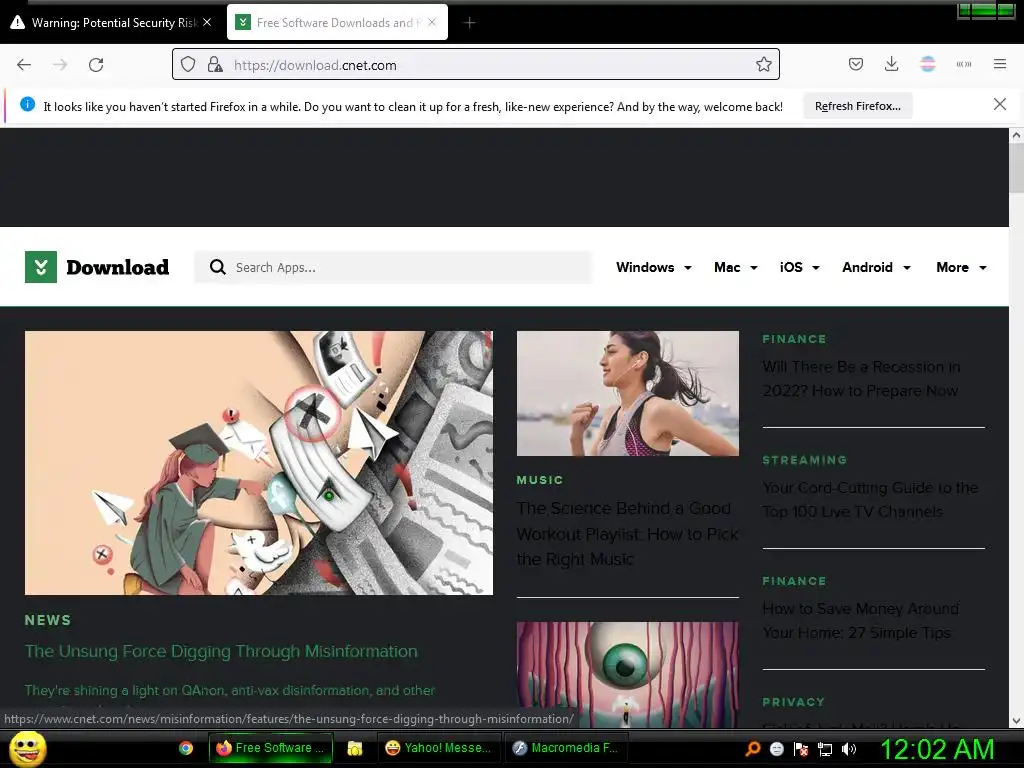Image resolution: width=1024 pixels, height=768 pixels.
Task: Click the STREAMING category label
Action: pos(805,460)
